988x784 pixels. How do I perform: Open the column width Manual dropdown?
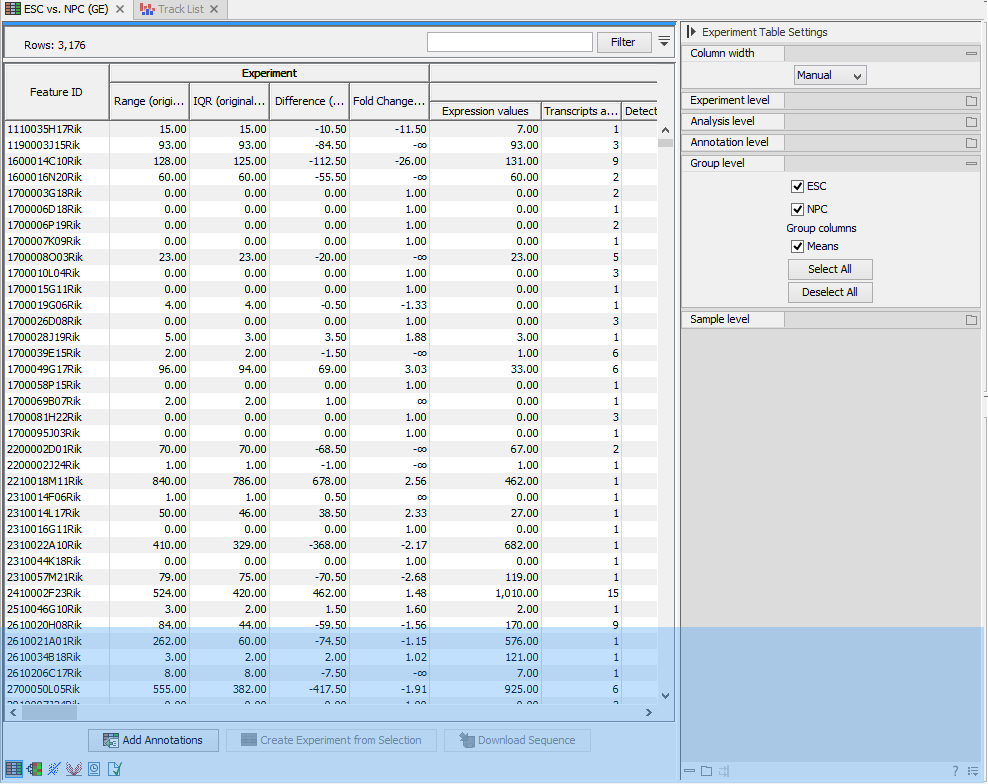(830, 74)
